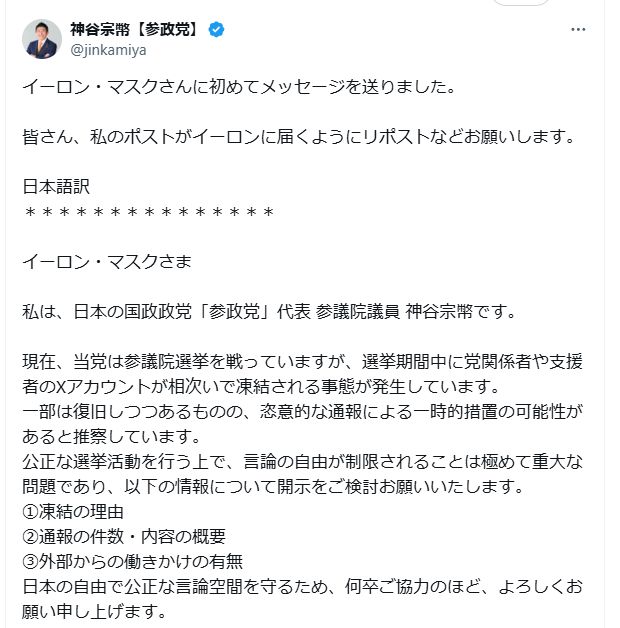
Task: Click the line about Xアカウントが相次いで凍結
Action: pos(261,386)
